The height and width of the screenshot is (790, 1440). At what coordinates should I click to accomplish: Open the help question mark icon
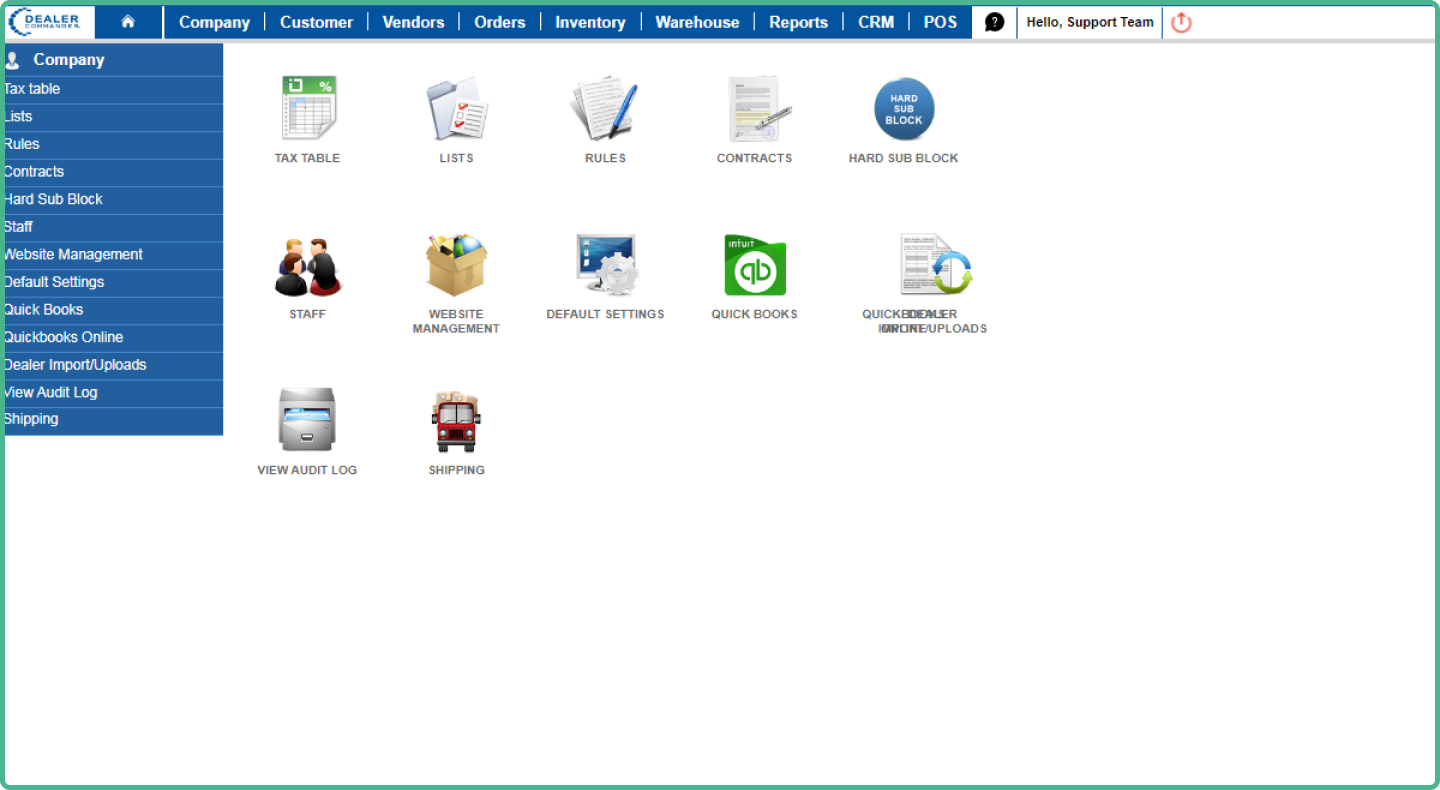point(994,22)
